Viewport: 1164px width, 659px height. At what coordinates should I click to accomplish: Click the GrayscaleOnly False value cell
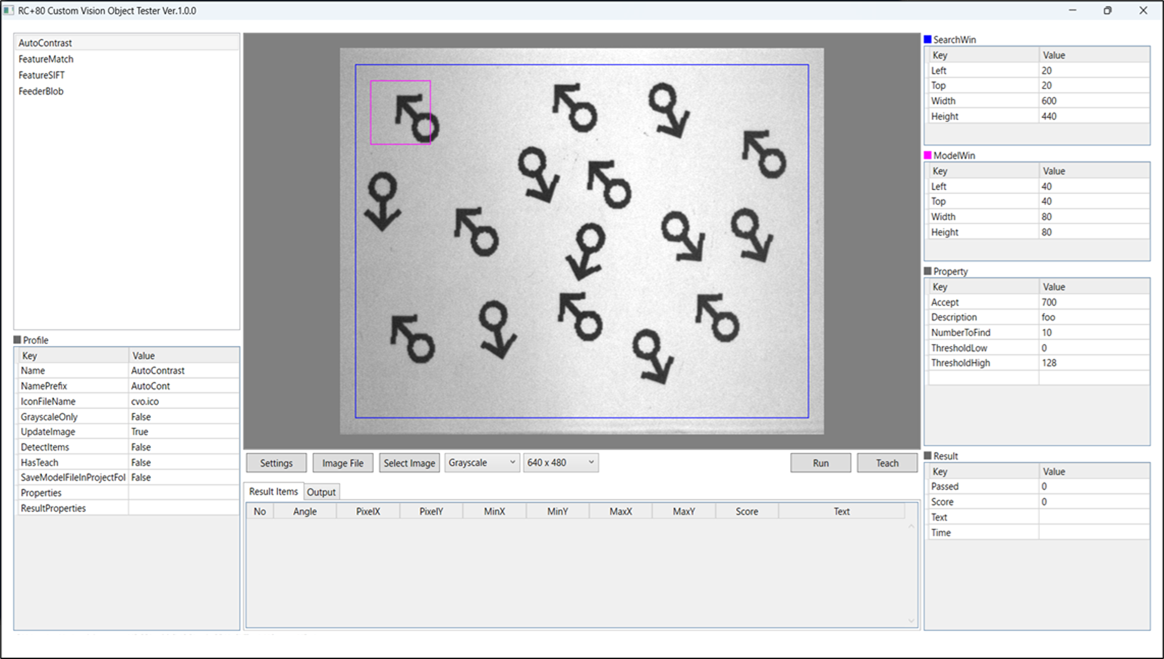[x=183, y=417]
